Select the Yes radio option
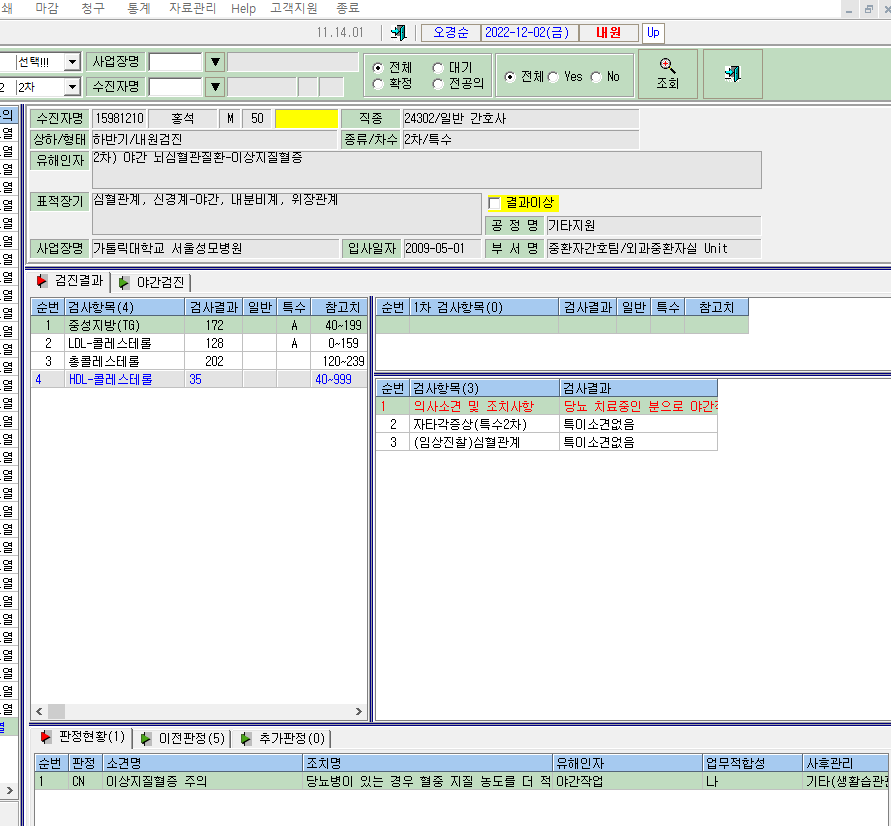This screenshot has width=891, height=826. pos(553,77)
